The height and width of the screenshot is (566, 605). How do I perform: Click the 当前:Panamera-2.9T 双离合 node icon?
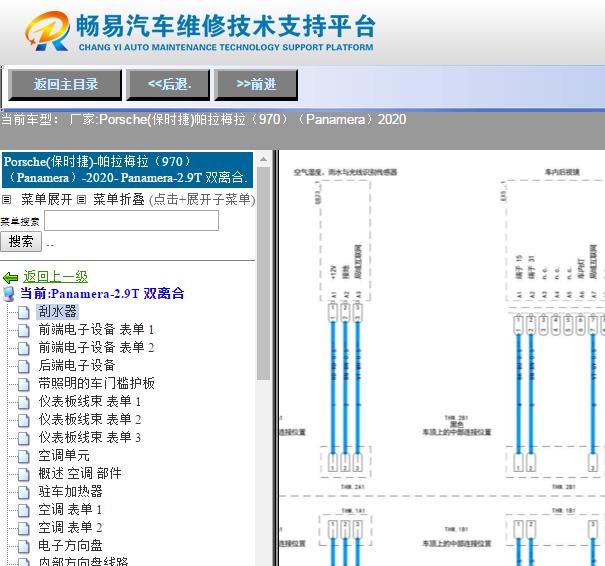tap(9, 294)
